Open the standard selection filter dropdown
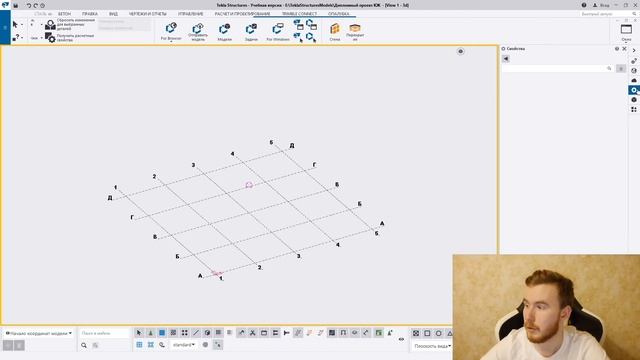 point(183,345)
